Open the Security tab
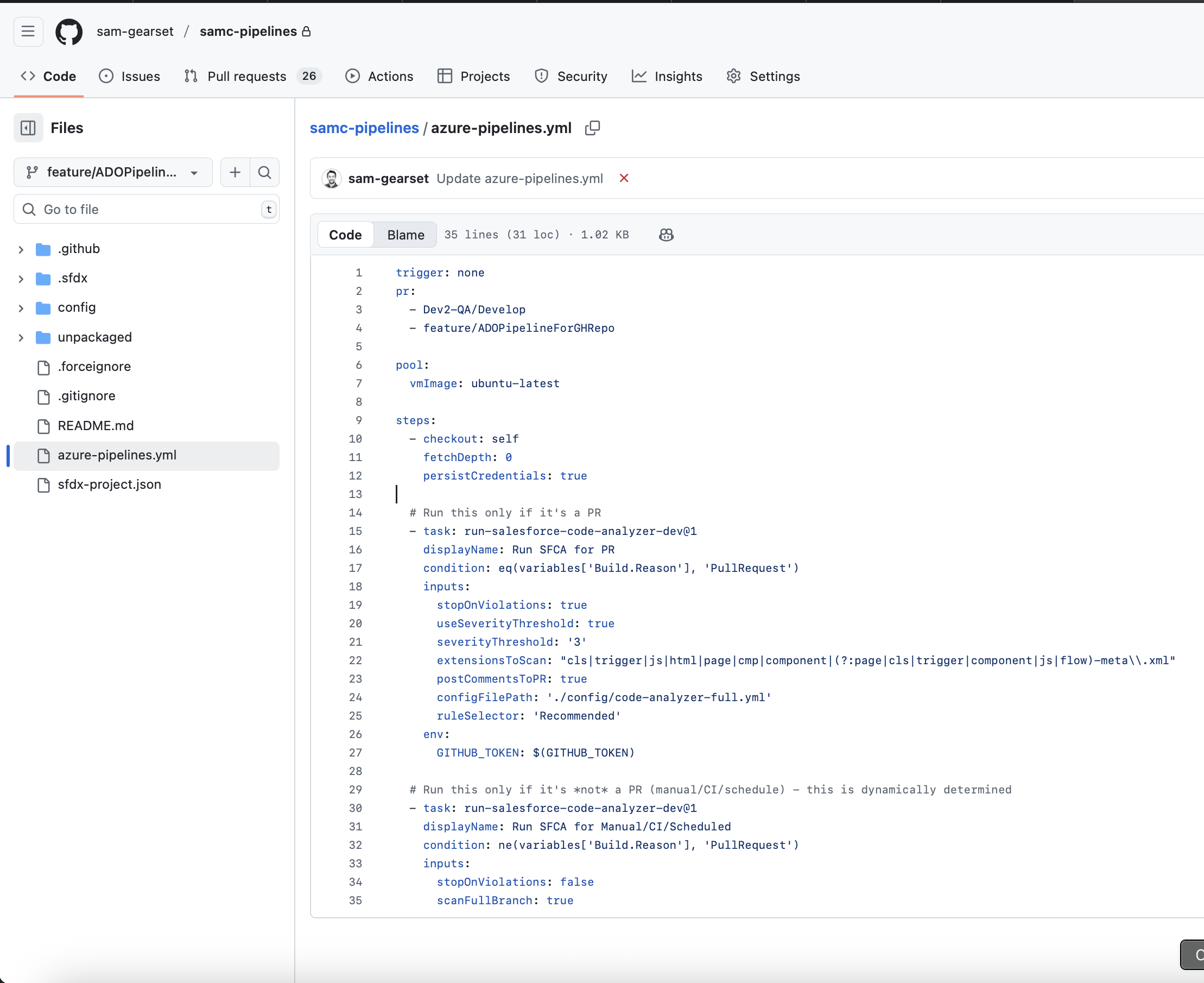This screenshot has width=1204, height=983. [571, 77]
